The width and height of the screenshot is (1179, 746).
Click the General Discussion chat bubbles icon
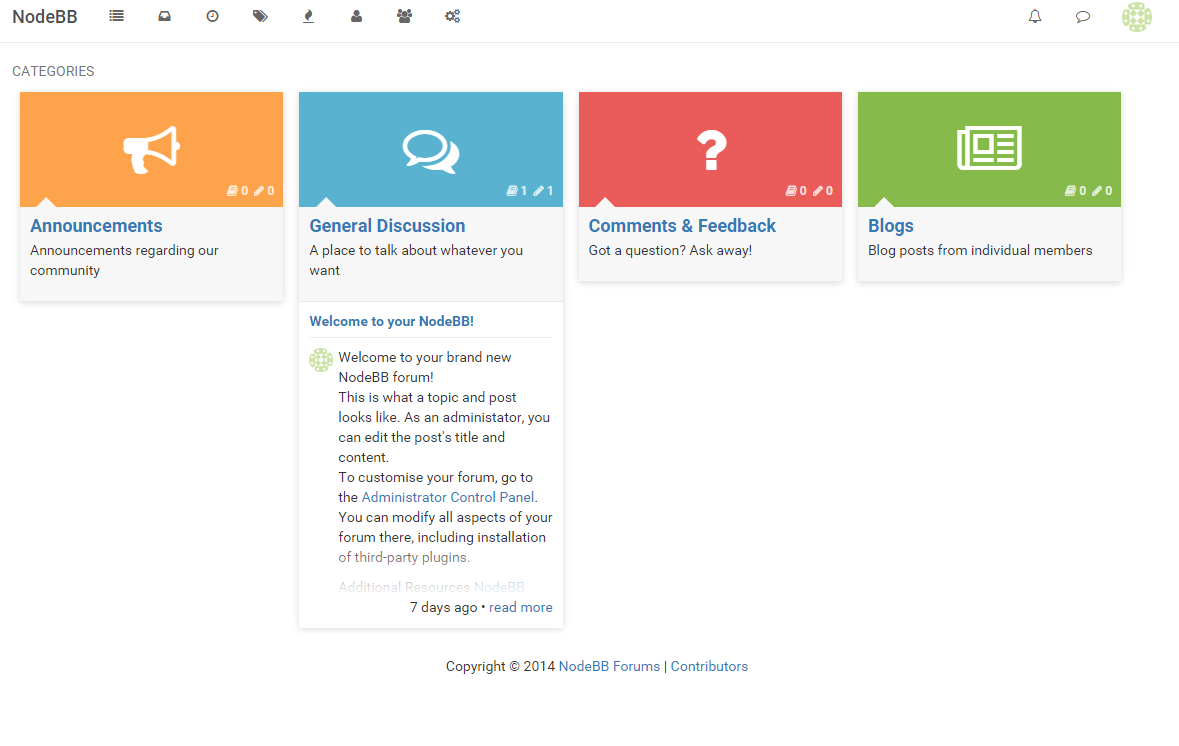tap(431, 152)
